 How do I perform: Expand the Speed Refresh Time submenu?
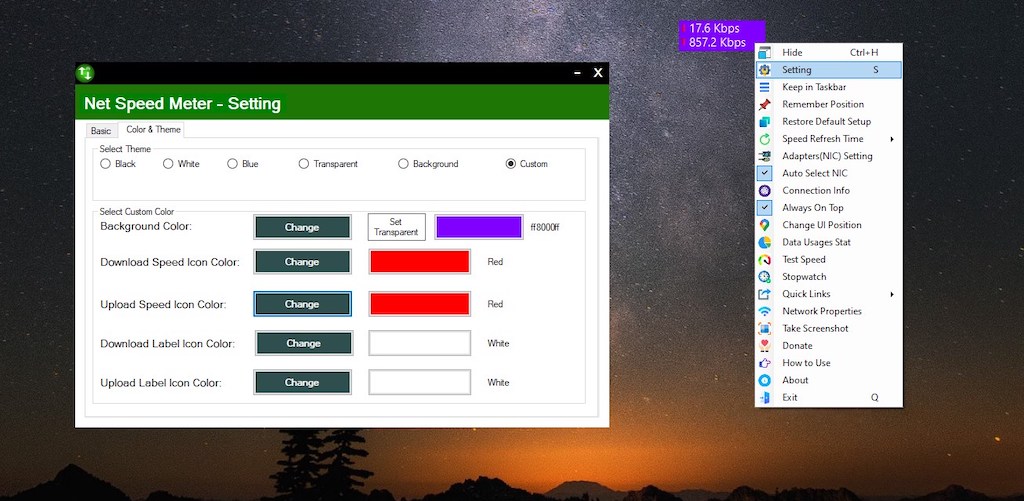click(x=891, y=139)
